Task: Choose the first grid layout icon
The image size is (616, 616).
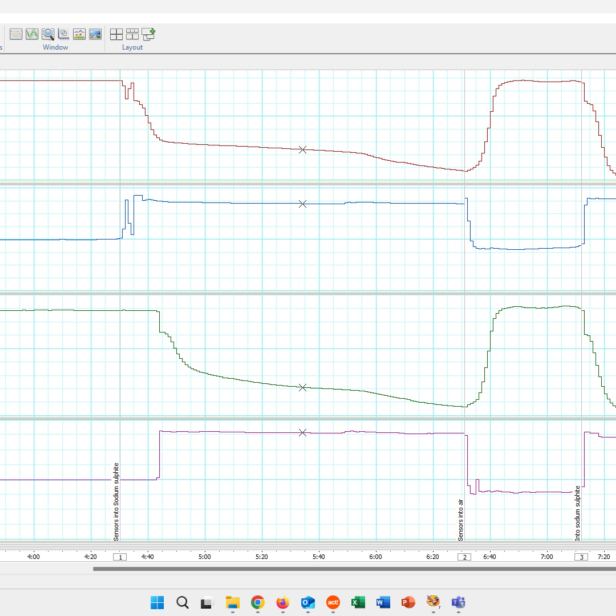Action: point(117,34)
